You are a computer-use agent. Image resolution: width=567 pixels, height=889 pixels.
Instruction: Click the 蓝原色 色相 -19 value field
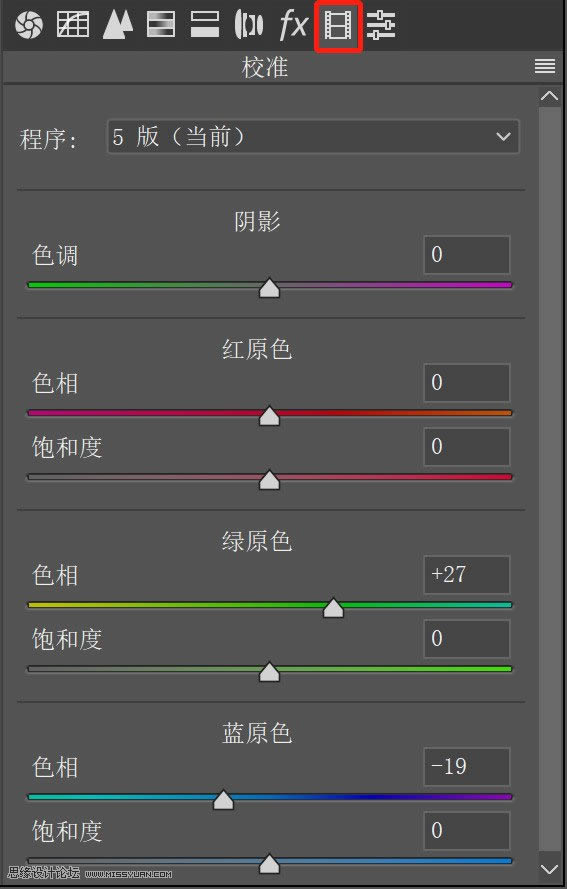point(467,767)
